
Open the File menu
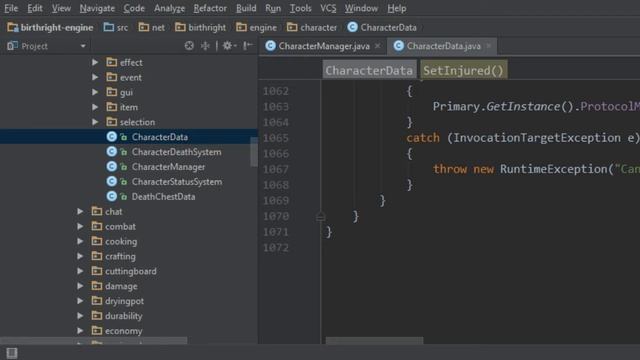click(11, 8)
